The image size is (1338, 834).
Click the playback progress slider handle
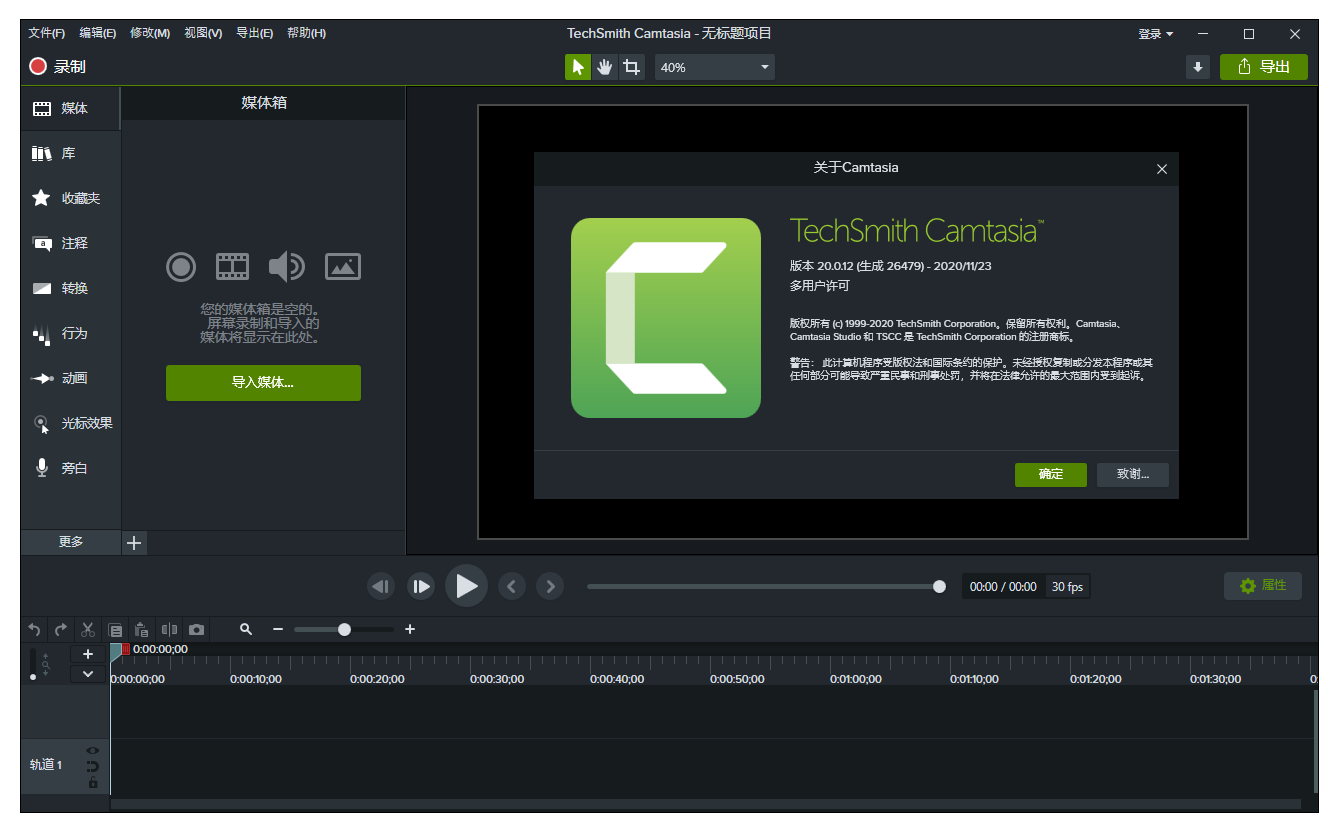click(939, 587)
